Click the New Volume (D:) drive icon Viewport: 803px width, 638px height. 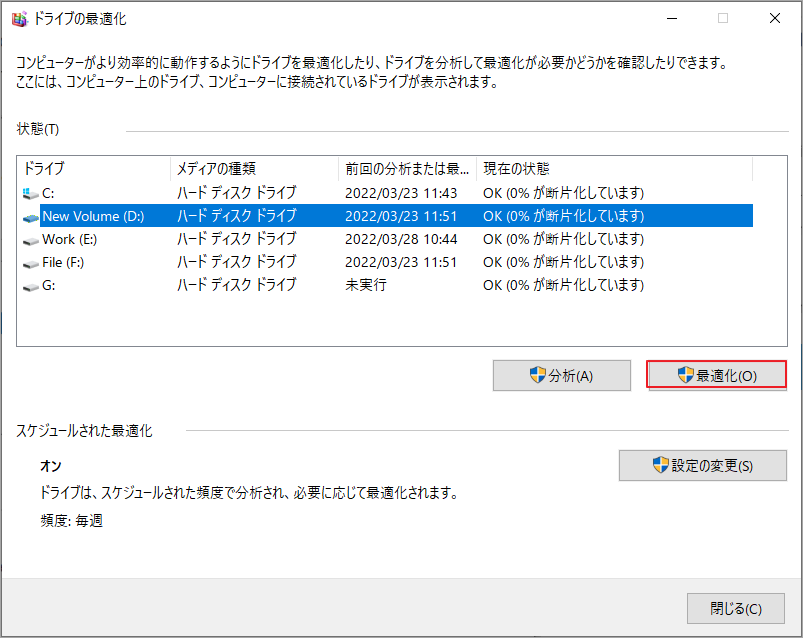pos(28,217)
